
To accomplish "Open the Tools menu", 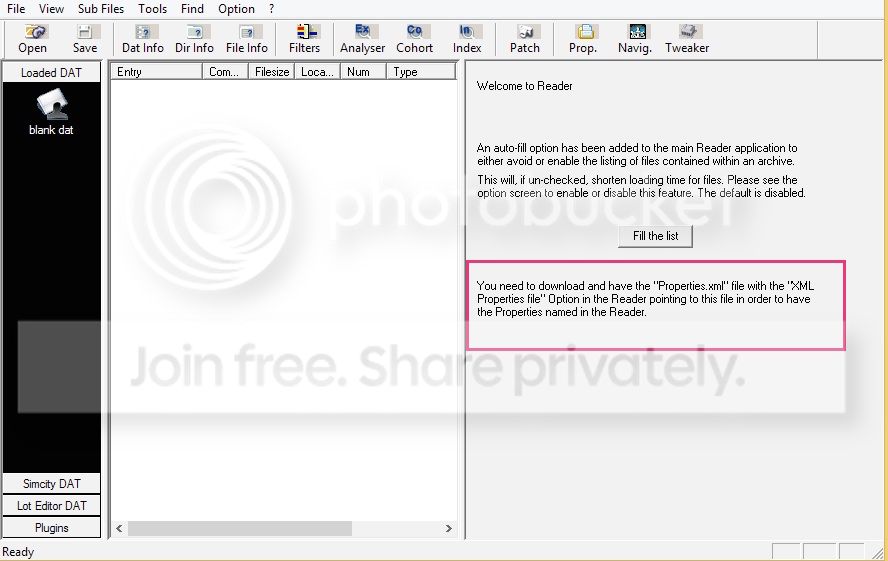I will click(x=152, y=9).
